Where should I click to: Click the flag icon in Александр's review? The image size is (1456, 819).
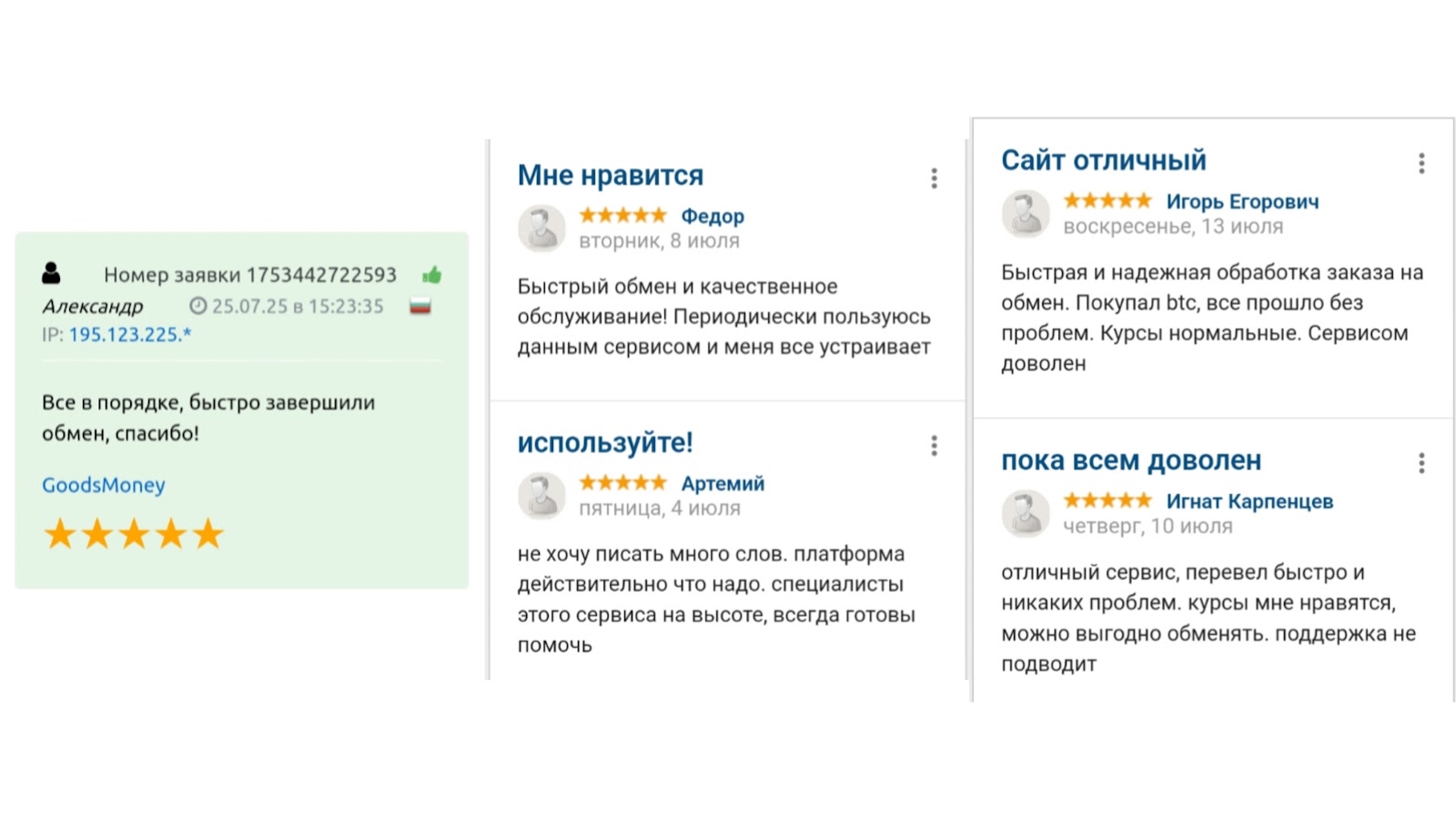[x=420, y=306]
